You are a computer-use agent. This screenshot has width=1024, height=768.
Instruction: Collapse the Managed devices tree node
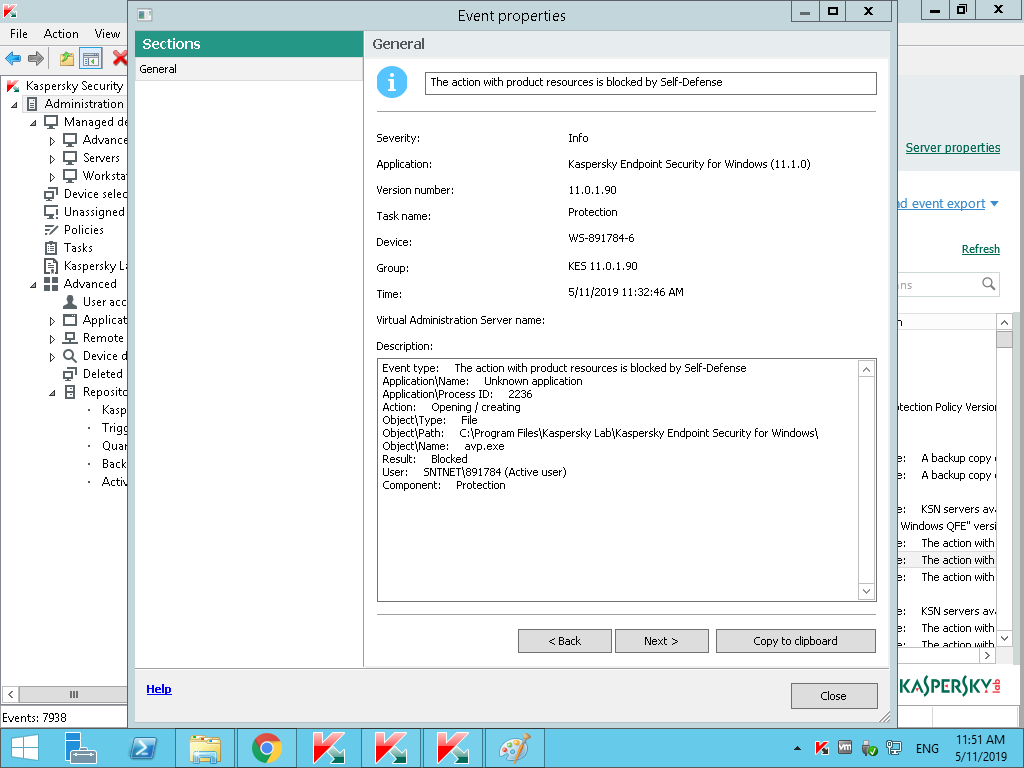34,122
